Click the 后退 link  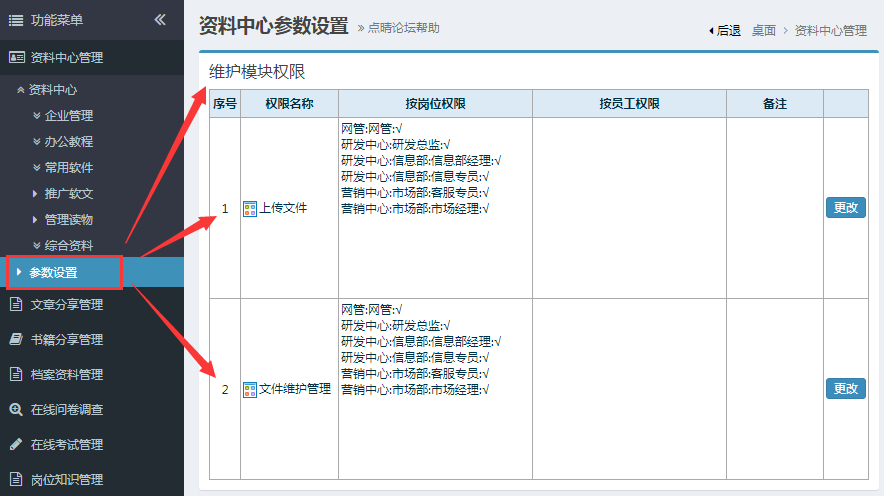728,30
